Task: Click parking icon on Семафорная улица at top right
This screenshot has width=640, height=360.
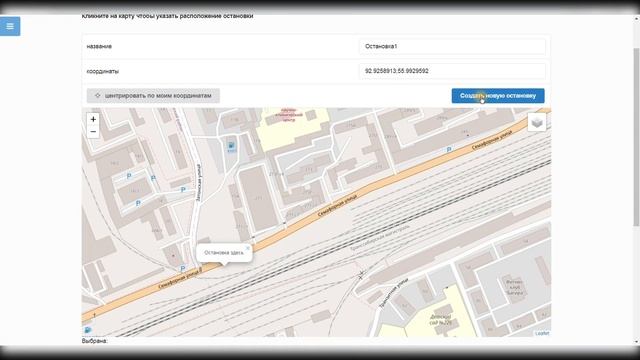Action: pyautogui.click(x=449, y=150)
